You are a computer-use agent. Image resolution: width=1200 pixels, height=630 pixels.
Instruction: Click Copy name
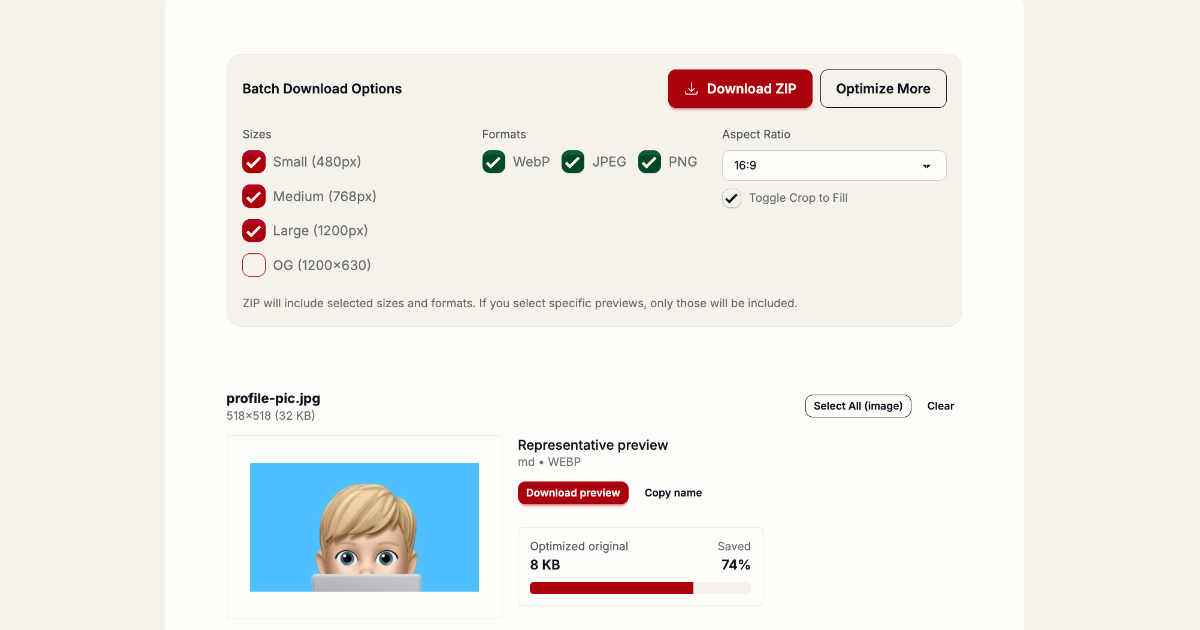(673, 493)
